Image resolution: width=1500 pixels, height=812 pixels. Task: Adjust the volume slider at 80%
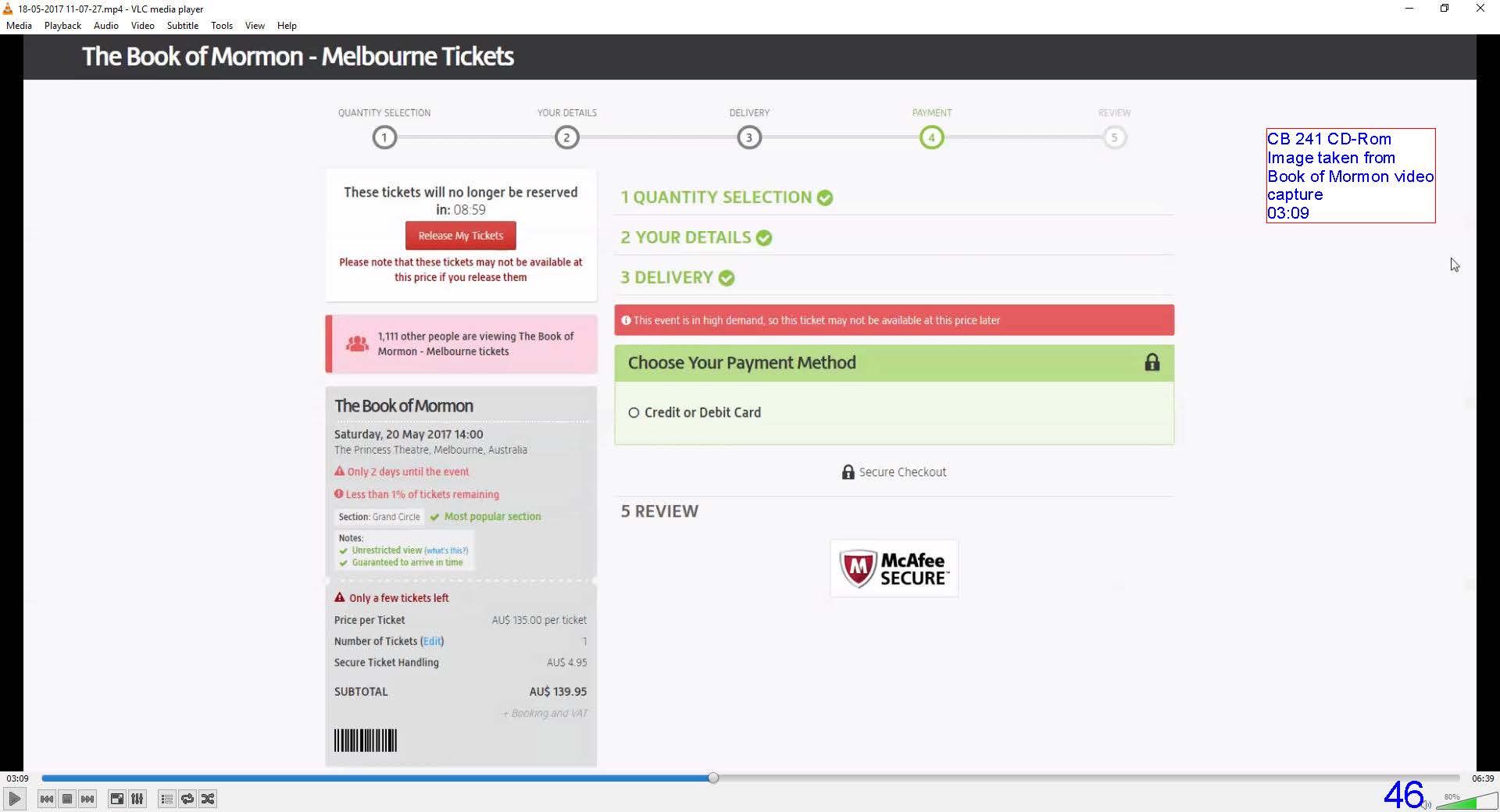(x=1466, y=800)
